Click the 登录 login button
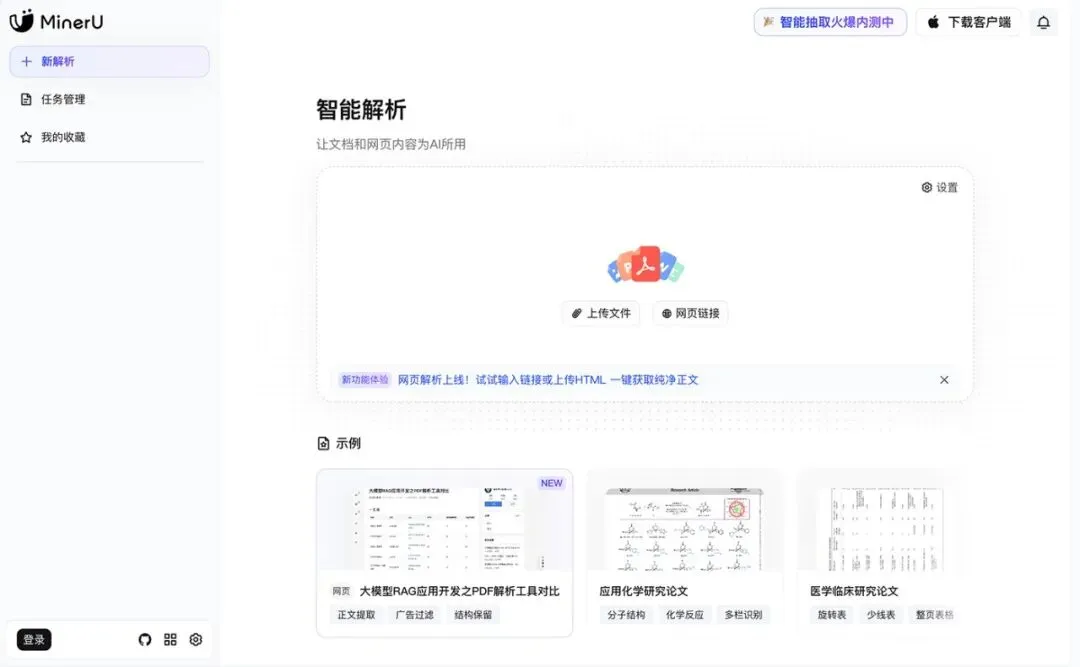The width and height of the screenshot is (1080, 667). 34,639
